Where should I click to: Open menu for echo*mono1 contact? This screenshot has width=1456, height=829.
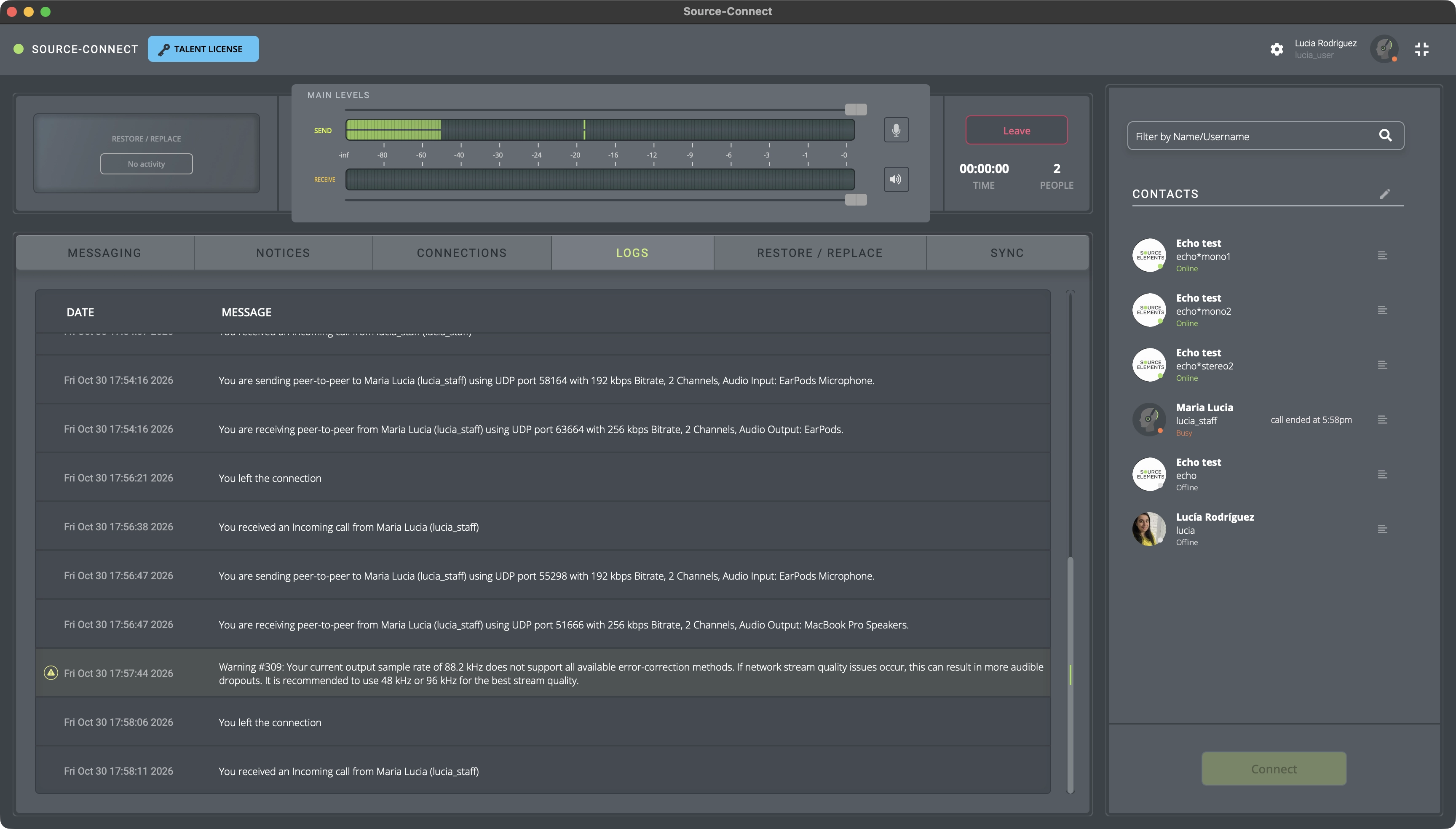tap(1382, 255)
